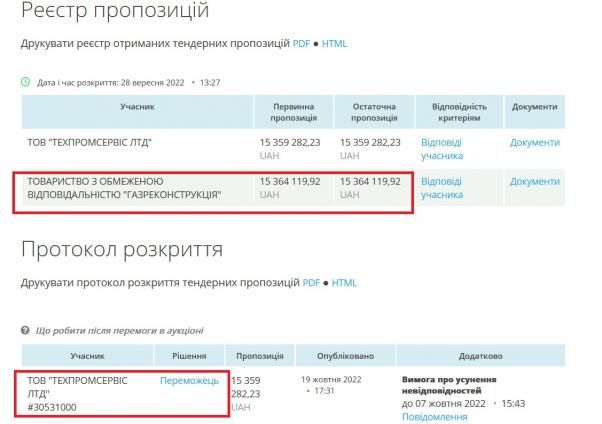Viewport: 602px width, 424px height.
Task: Open criteria answers for ТЕХПРОМСЕРВІС ЛТД
Action: (x=442, y=149)
